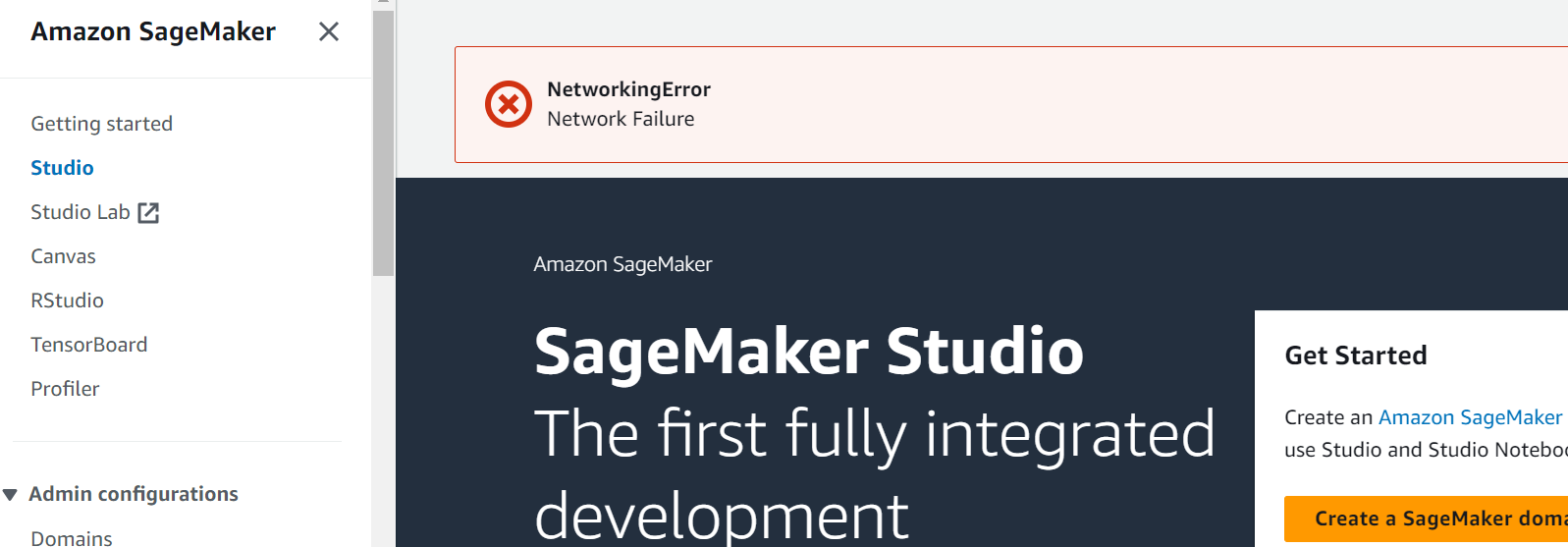The height and width of the screenshot is (547, 1568).
Task: Click the external-link icon beside Studio Lab
Action: click(148, 213)
